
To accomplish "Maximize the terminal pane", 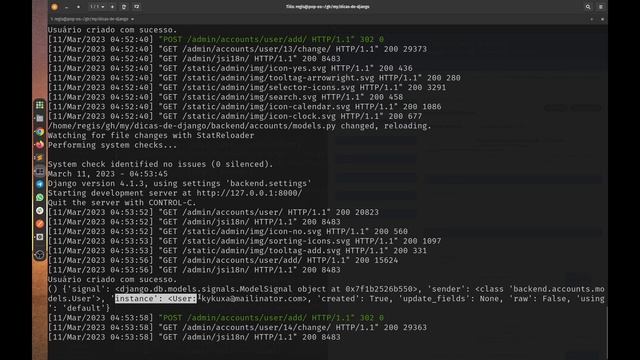I will (592, 19).
